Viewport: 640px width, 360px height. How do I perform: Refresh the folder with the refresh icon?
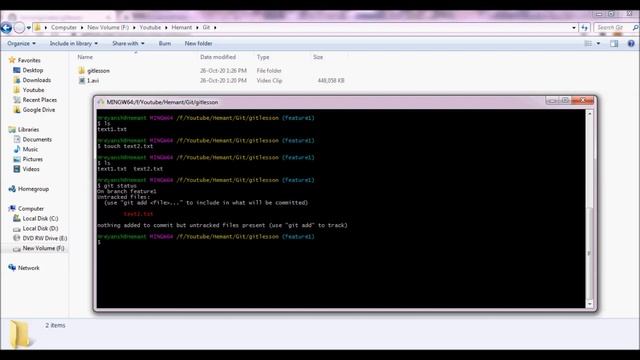click(584, 28)
